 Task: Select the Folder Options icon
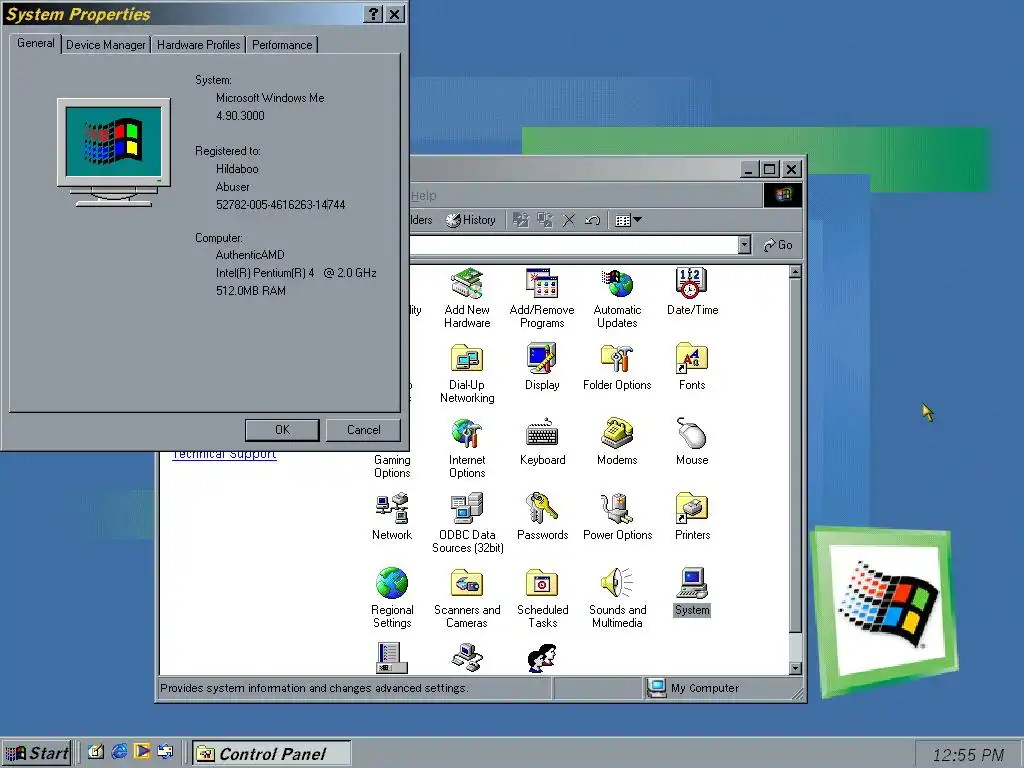[617, 367]
